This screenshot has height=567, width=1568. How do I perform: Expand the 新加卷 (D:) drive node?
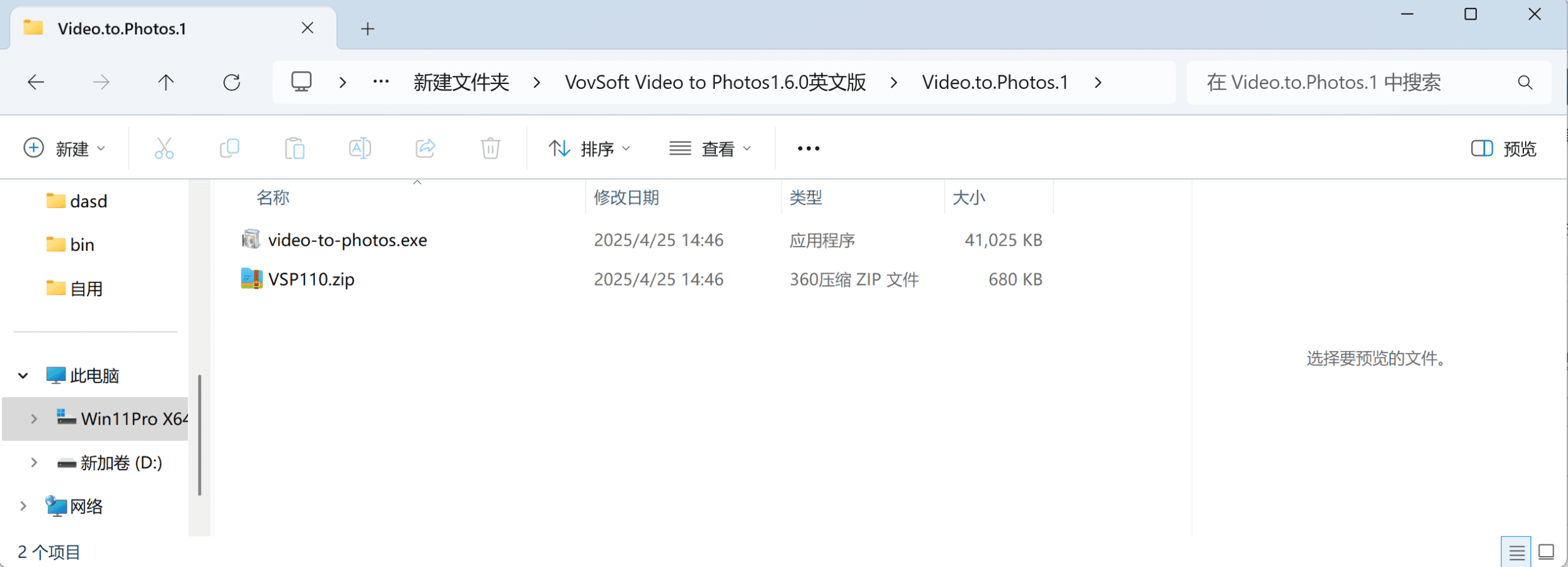34,463
